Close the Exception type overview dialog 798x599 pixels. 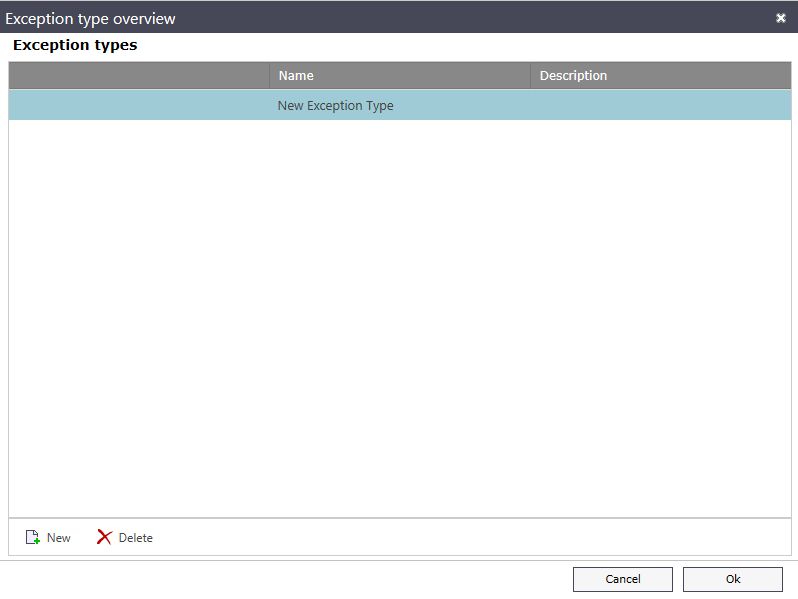pos(781,18)
